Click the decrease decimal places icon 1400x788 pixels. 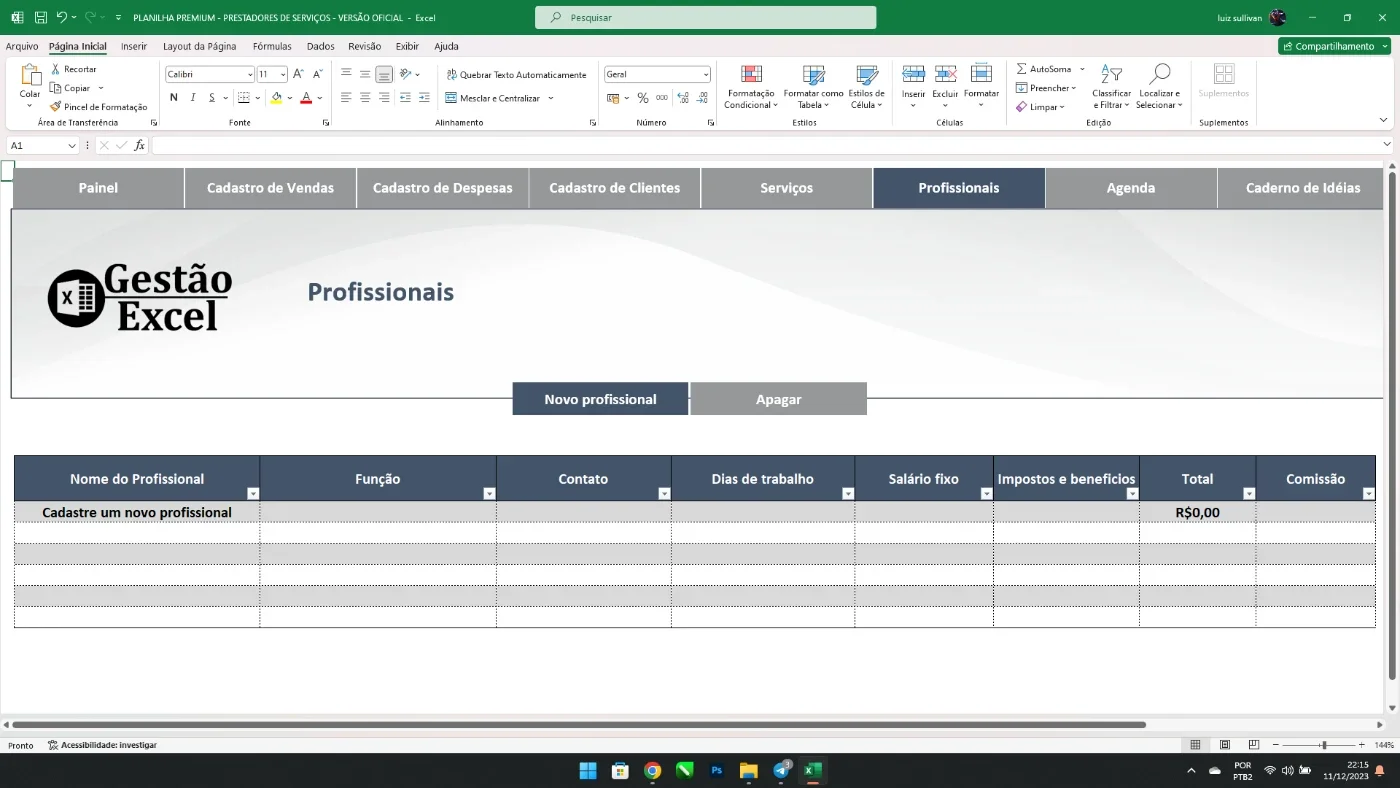coord(703,98)
